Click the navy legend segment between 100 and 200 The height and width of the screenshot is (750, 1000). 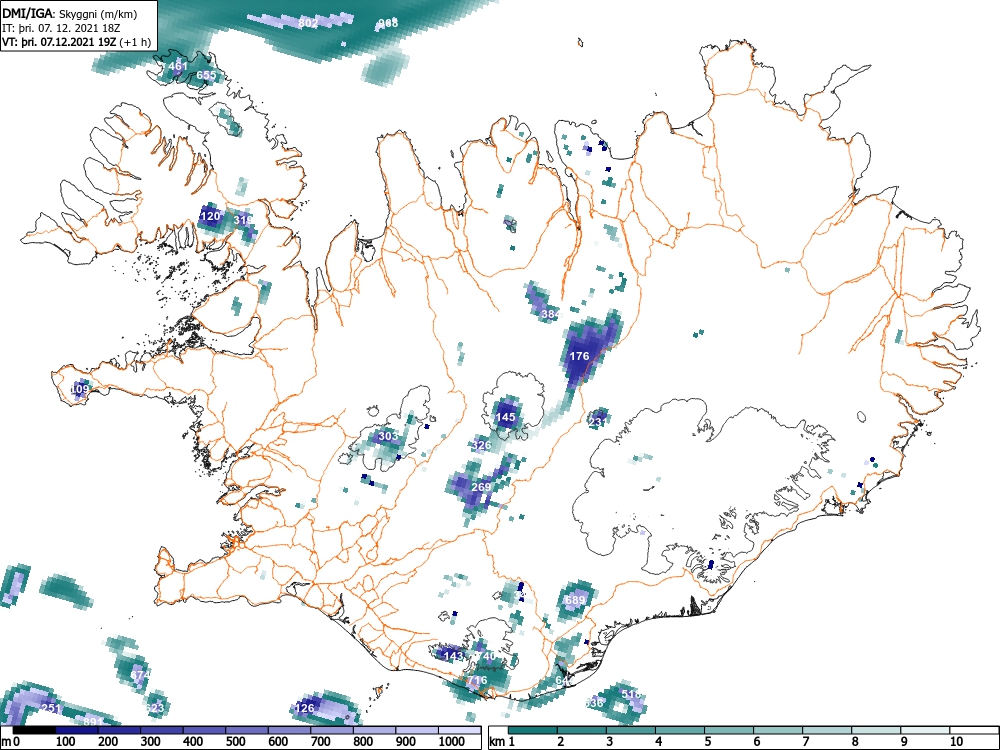(77, 730)
